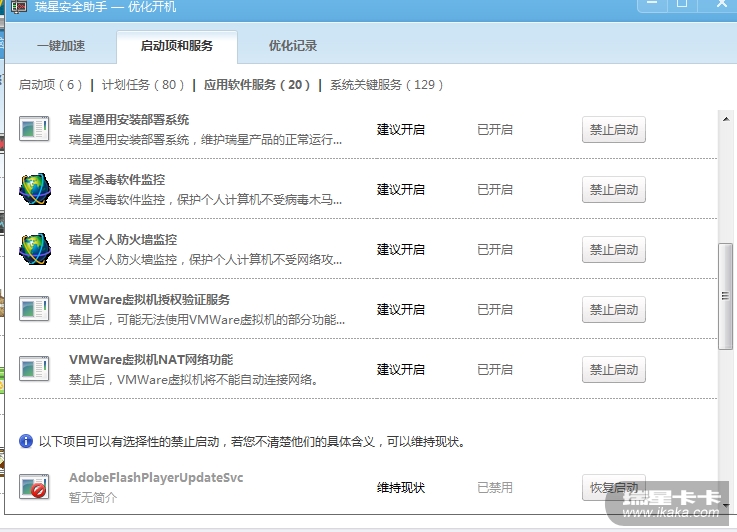Click the 瑞星个人防火墙监控 globe icon

click(35, 249)
